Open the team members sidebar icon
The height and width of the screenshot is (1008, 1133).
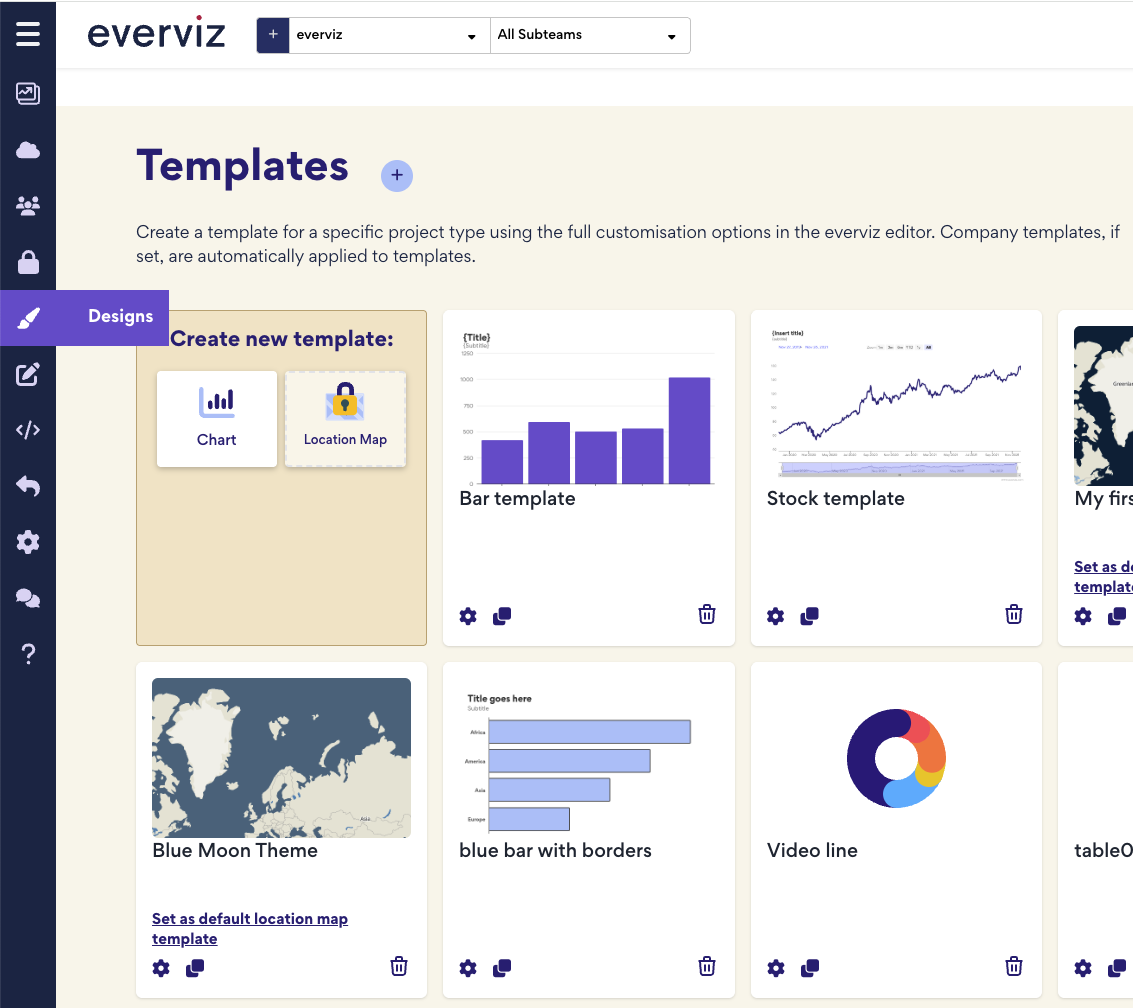(x=27, y=206)
